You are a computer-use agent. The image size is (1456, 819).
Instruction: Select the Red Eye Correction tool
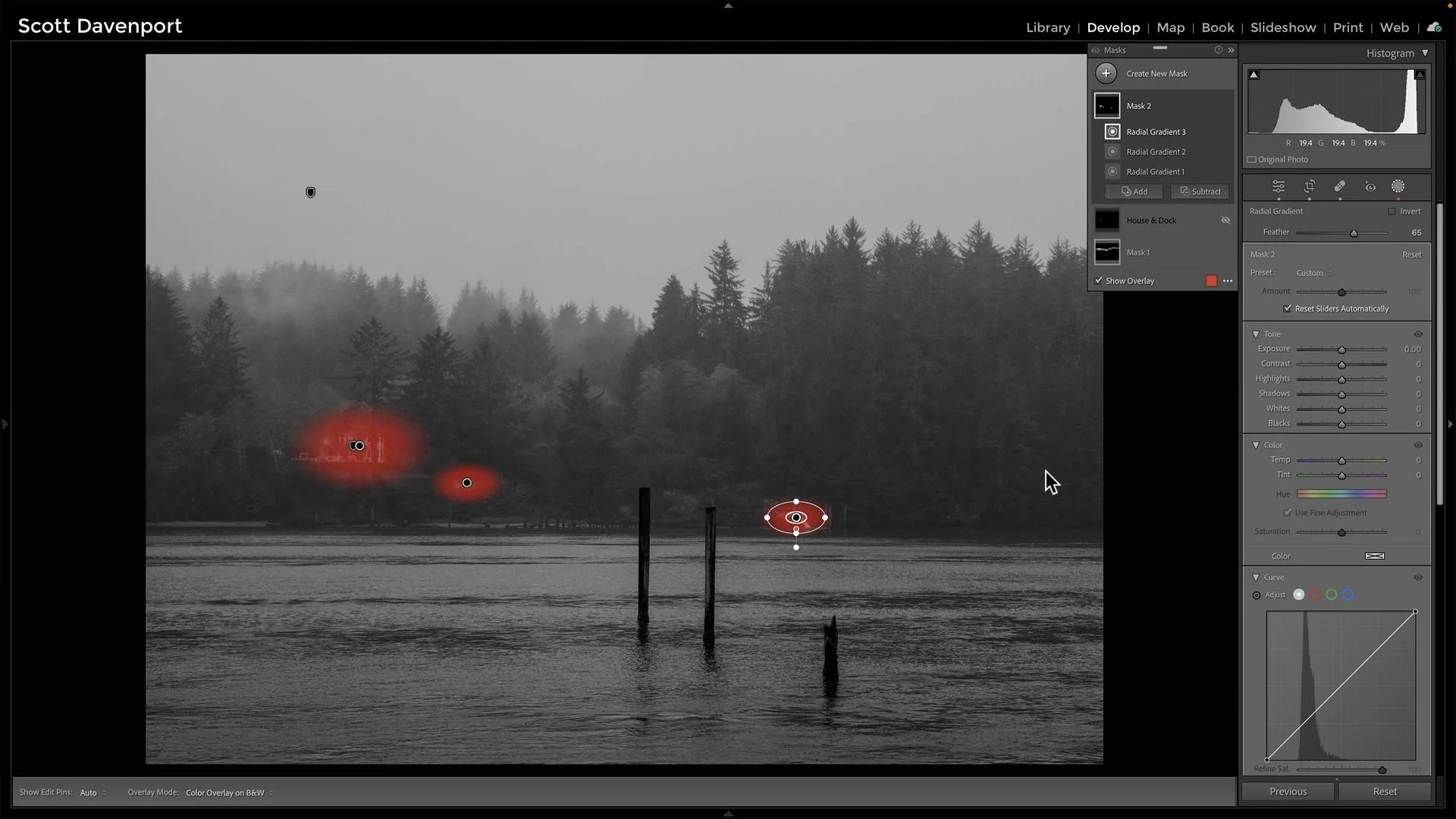point(1370,187)
